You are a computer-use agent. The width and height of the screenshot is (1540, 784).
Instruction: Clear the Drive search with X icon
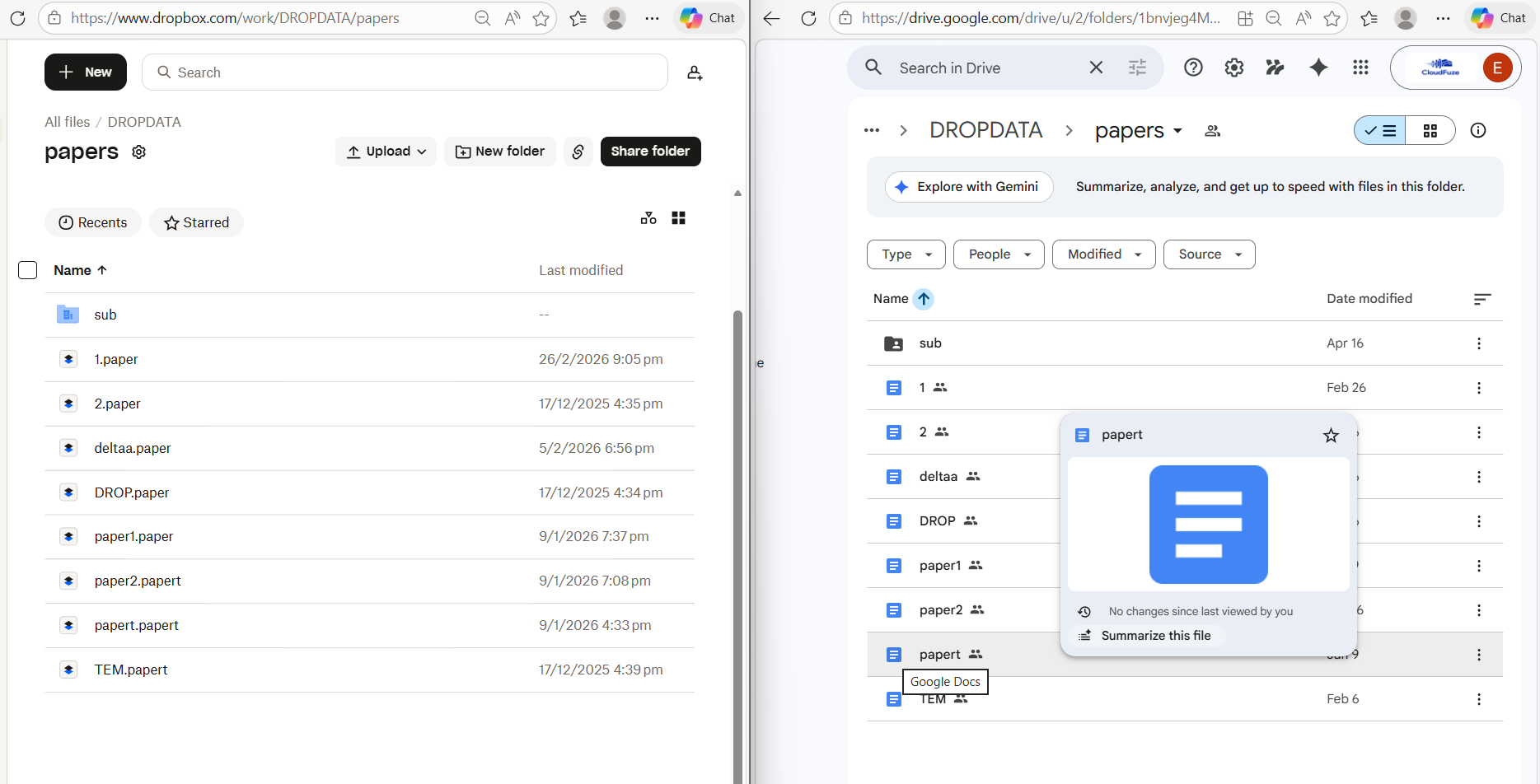click(1096, 68)
